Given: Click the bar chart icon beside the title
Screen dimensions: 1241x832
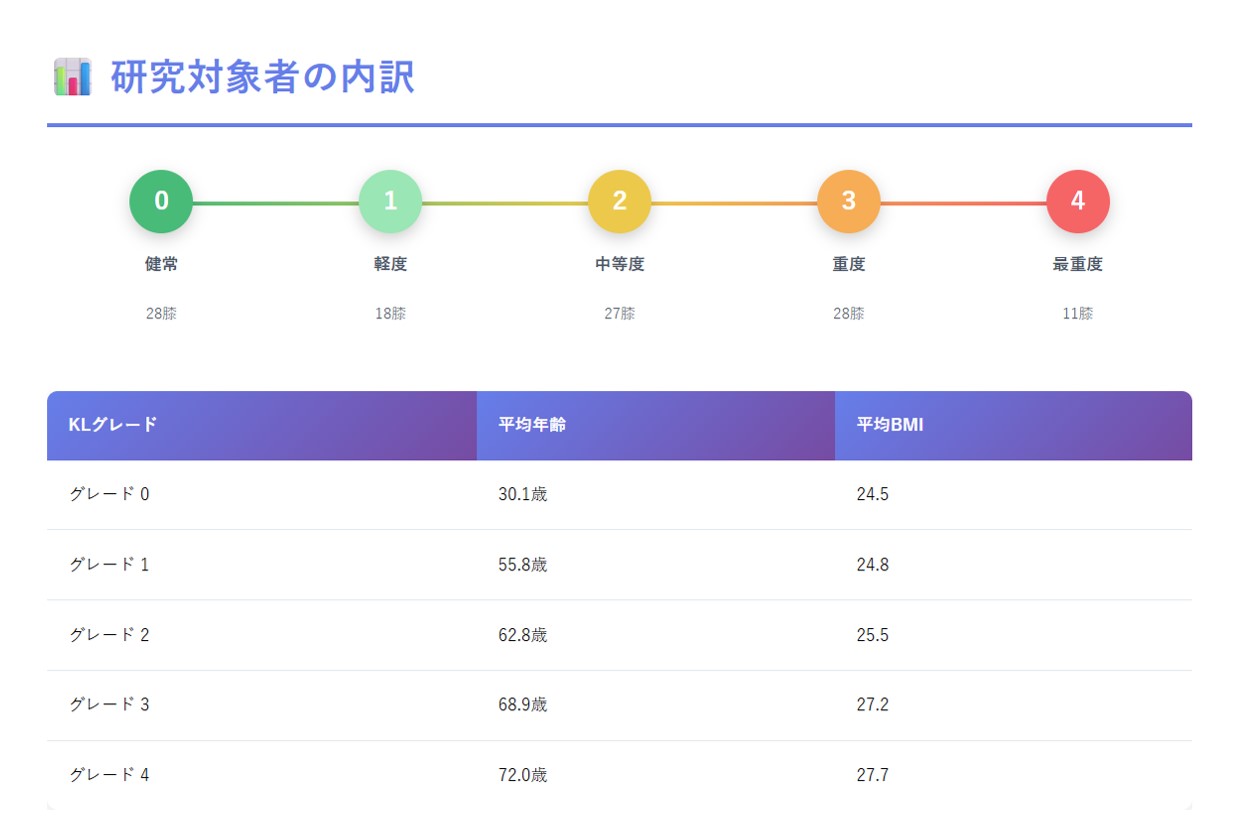Looking at the screenshot, I should pyautogui.click(x=72, y=77).
